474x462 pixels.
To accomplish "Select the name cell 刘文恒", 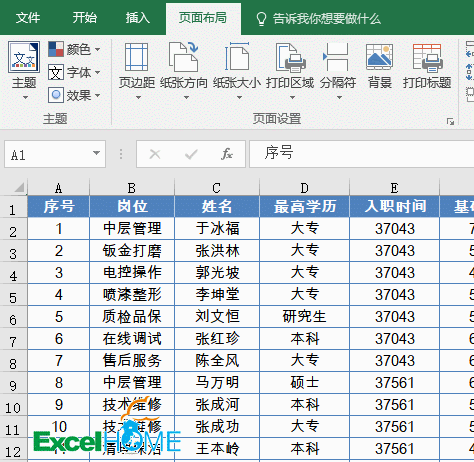I will point(217,317).
